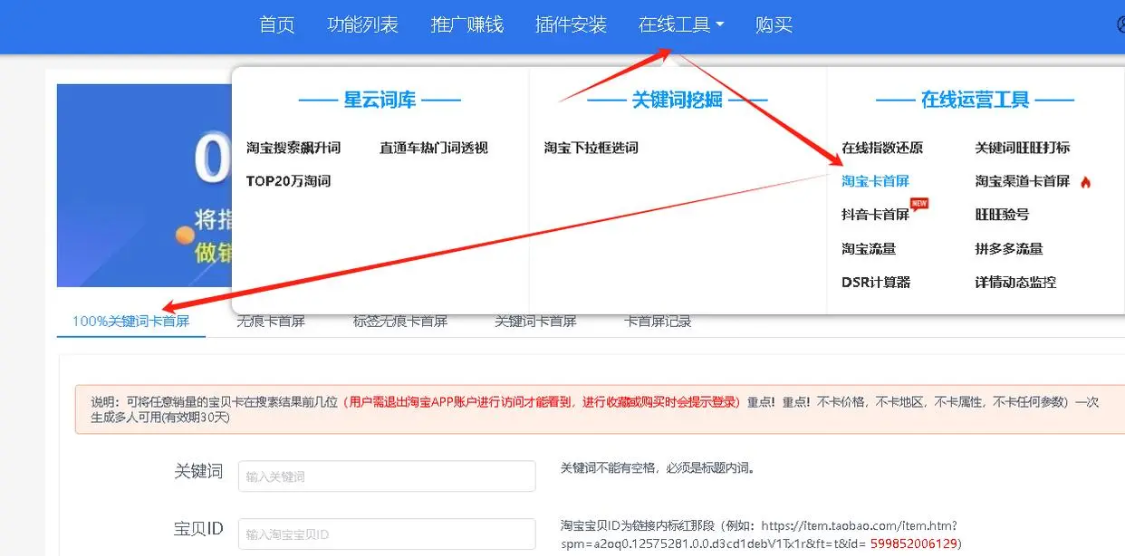Open 淘宝下拉框选词 tool
This screenshot has height=556, width=1125.
coord(591,149)
